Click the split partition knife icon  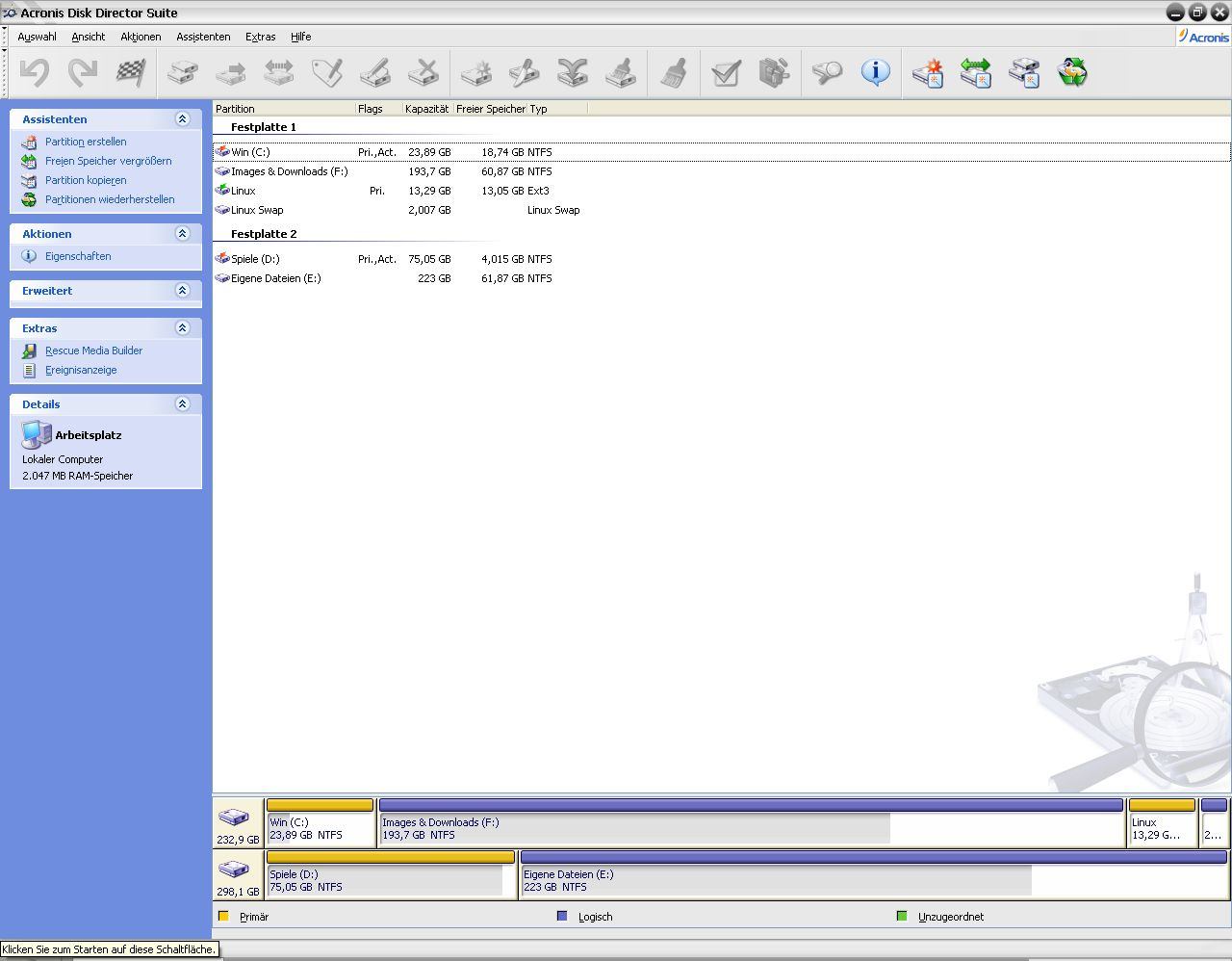point(524,72)
